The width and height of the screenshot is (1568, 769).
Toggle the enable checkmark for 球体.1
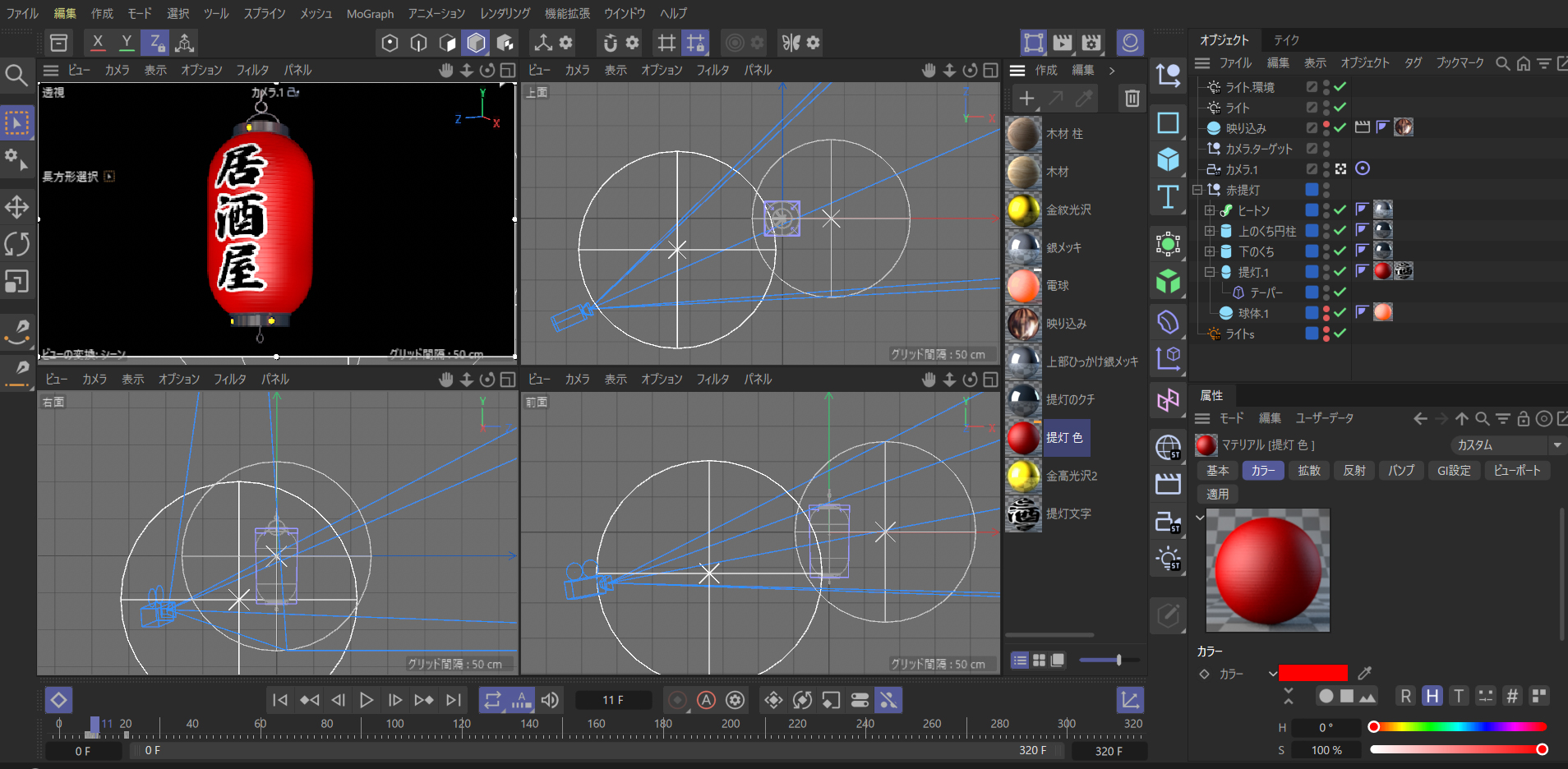pos(1340,312)
